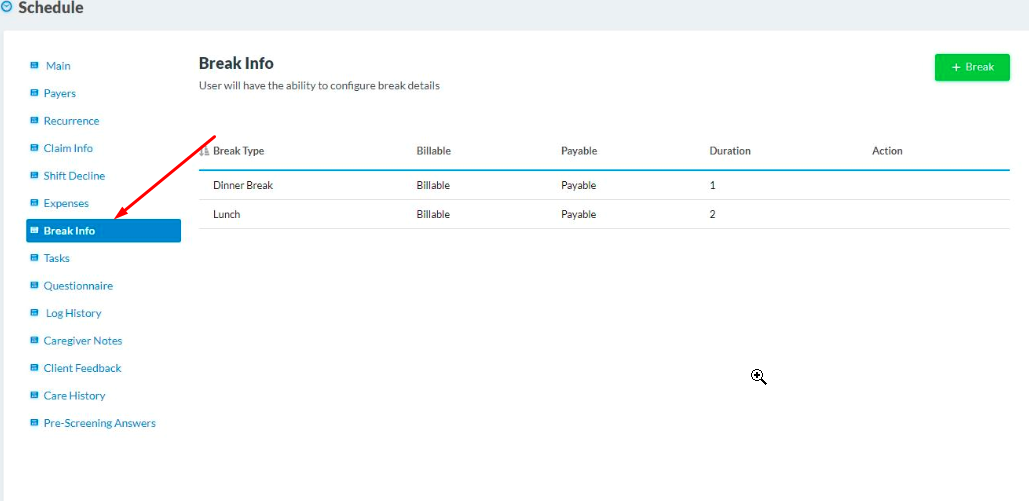Collapse the Schedule section header arrow

[x=7, y=8]
